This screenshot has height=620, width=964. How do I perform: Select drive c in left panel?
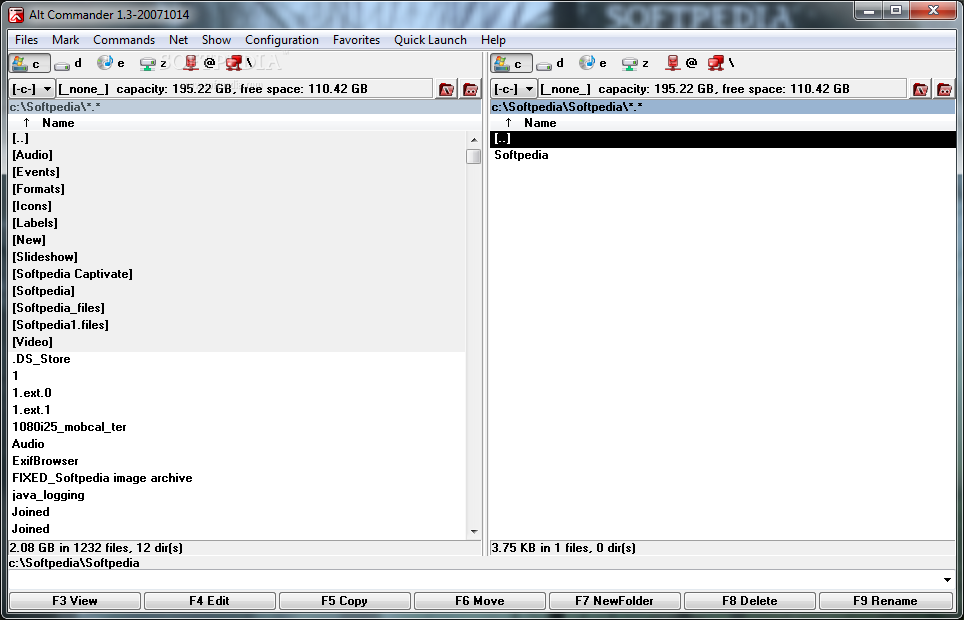(30, 63)
